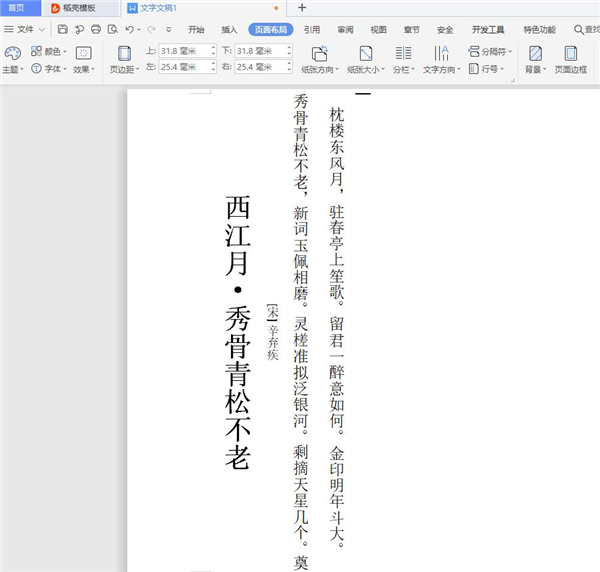Viewport: 600px width, 572px height.
Task: Click the 分栏 (columns) icon
Action: pos(402,53)
